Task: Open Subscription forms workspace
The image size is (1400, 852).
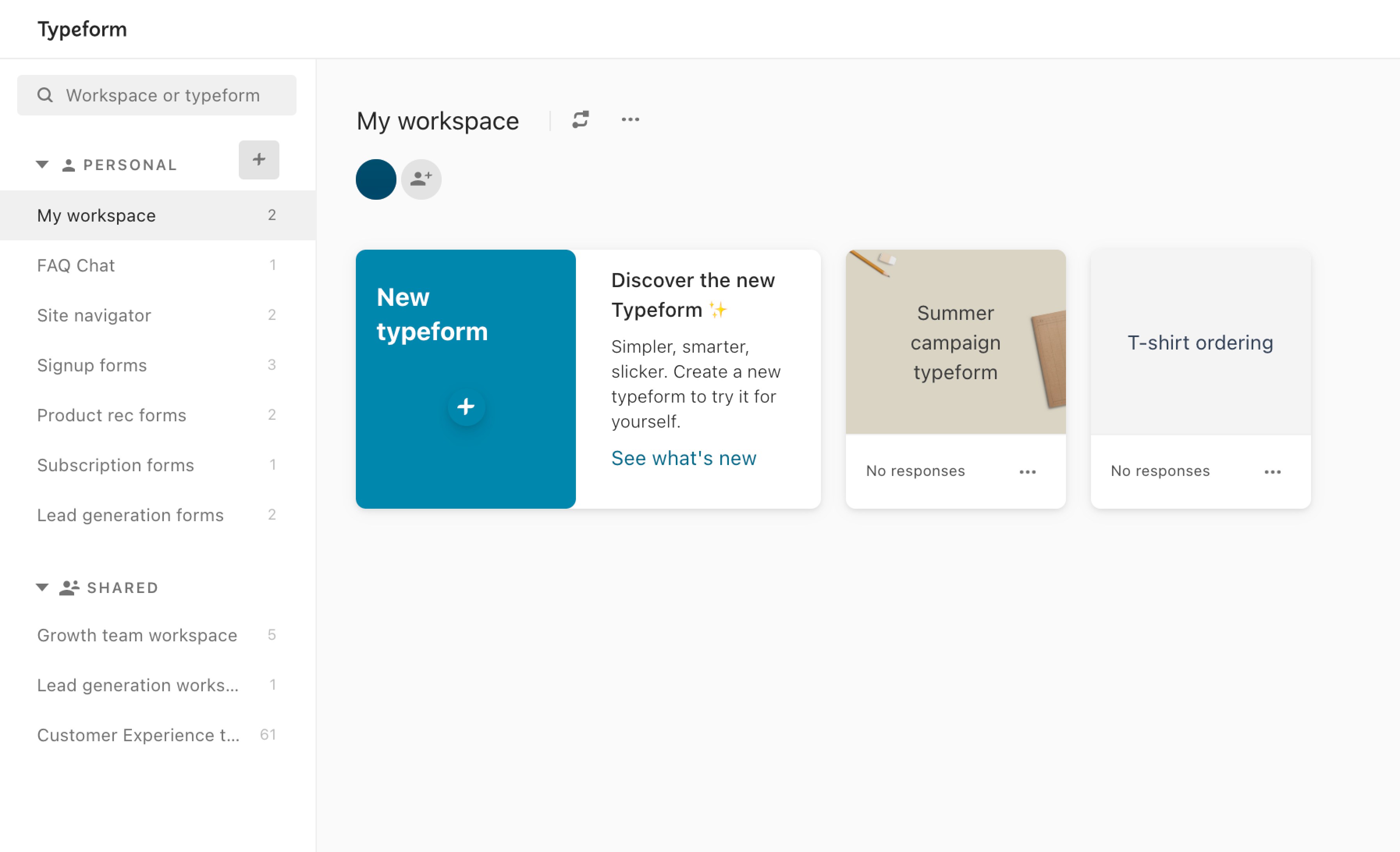Action: (x=158, y=465)
